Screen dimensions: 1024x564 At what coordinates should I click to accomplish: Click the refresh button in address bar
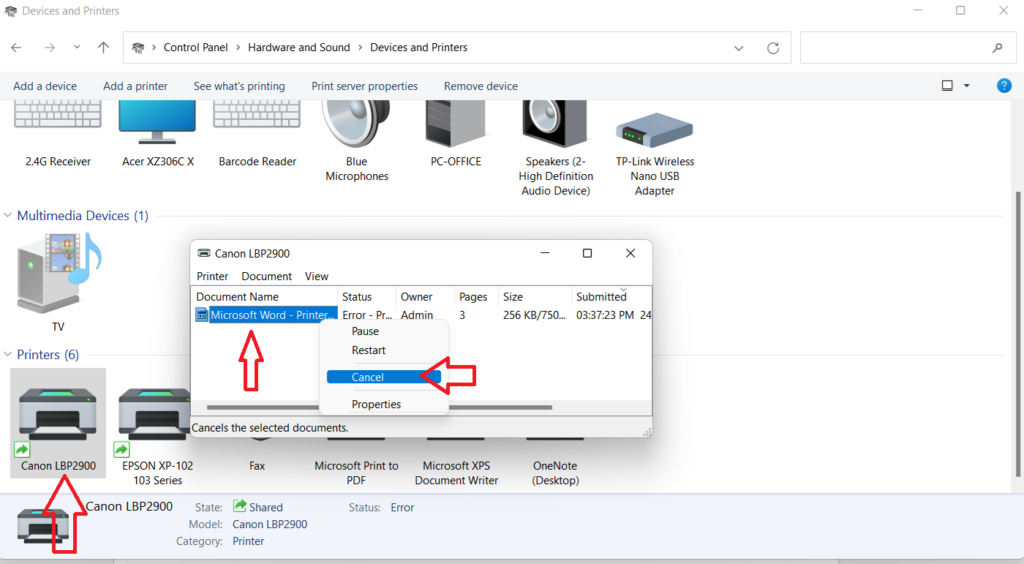tap(773, 48)
